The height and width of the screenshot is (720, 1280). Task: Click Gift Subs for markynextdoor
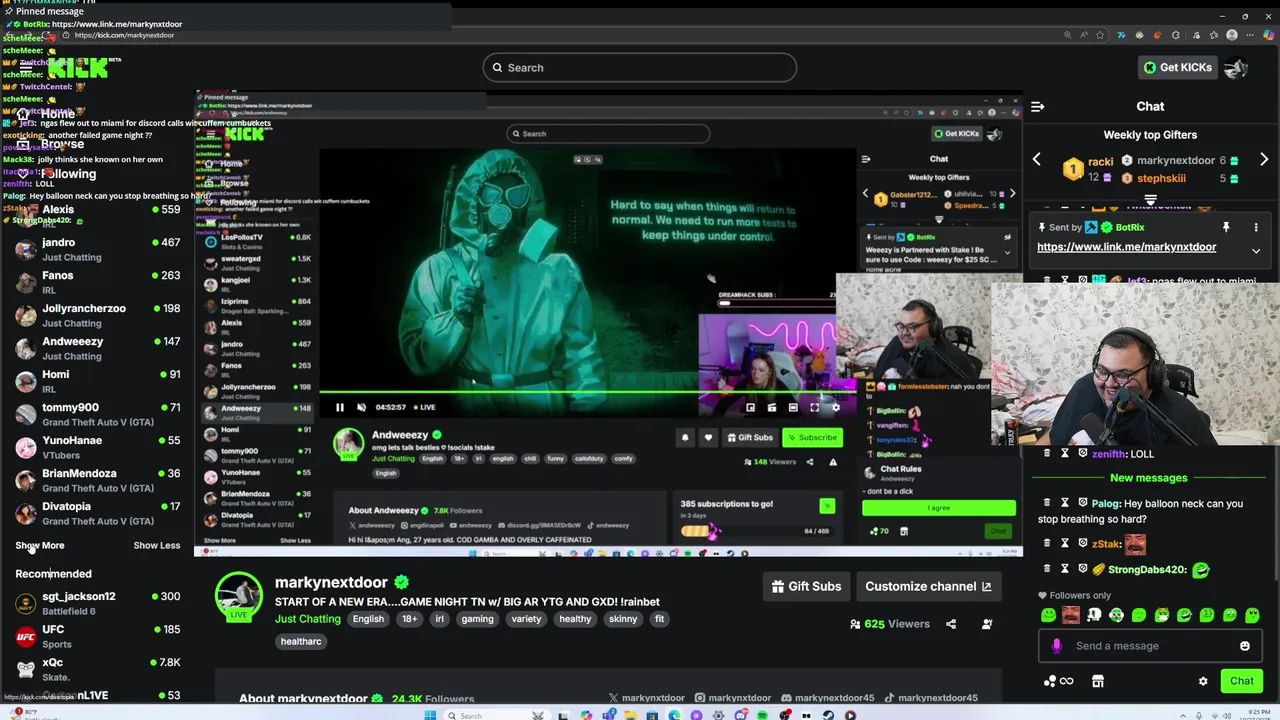806,586
